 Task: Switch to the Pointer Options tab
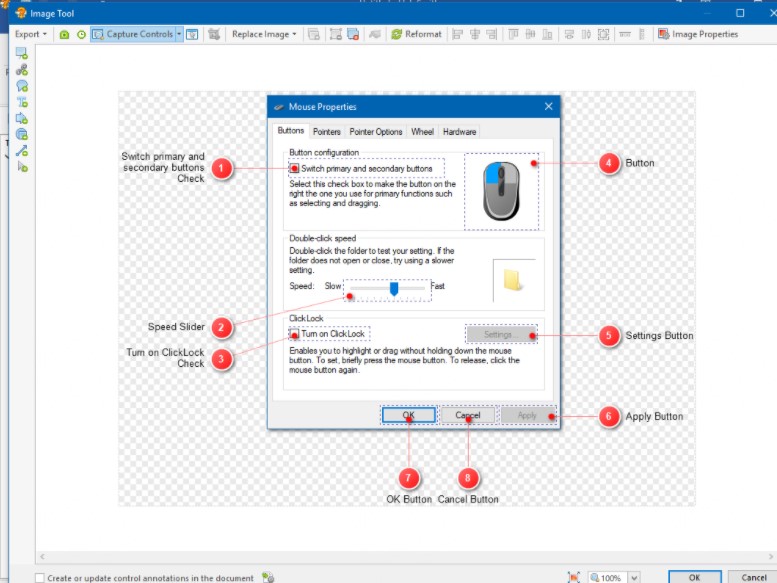coord(376,132)
